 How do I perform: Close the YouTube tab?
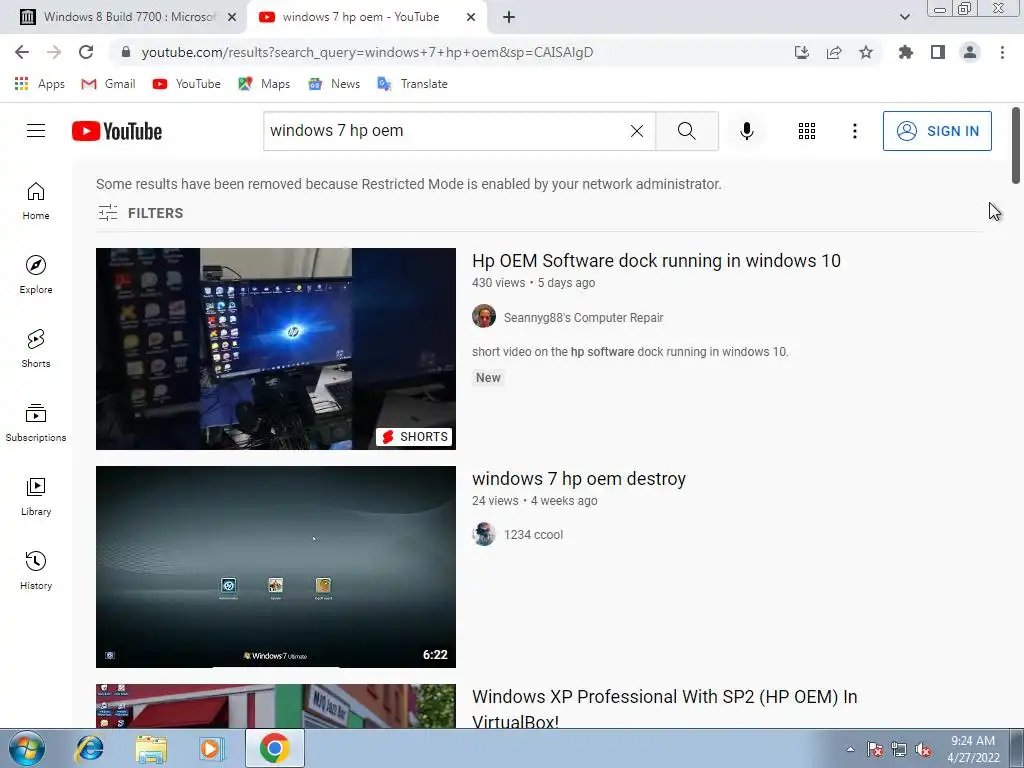point(471,17)
